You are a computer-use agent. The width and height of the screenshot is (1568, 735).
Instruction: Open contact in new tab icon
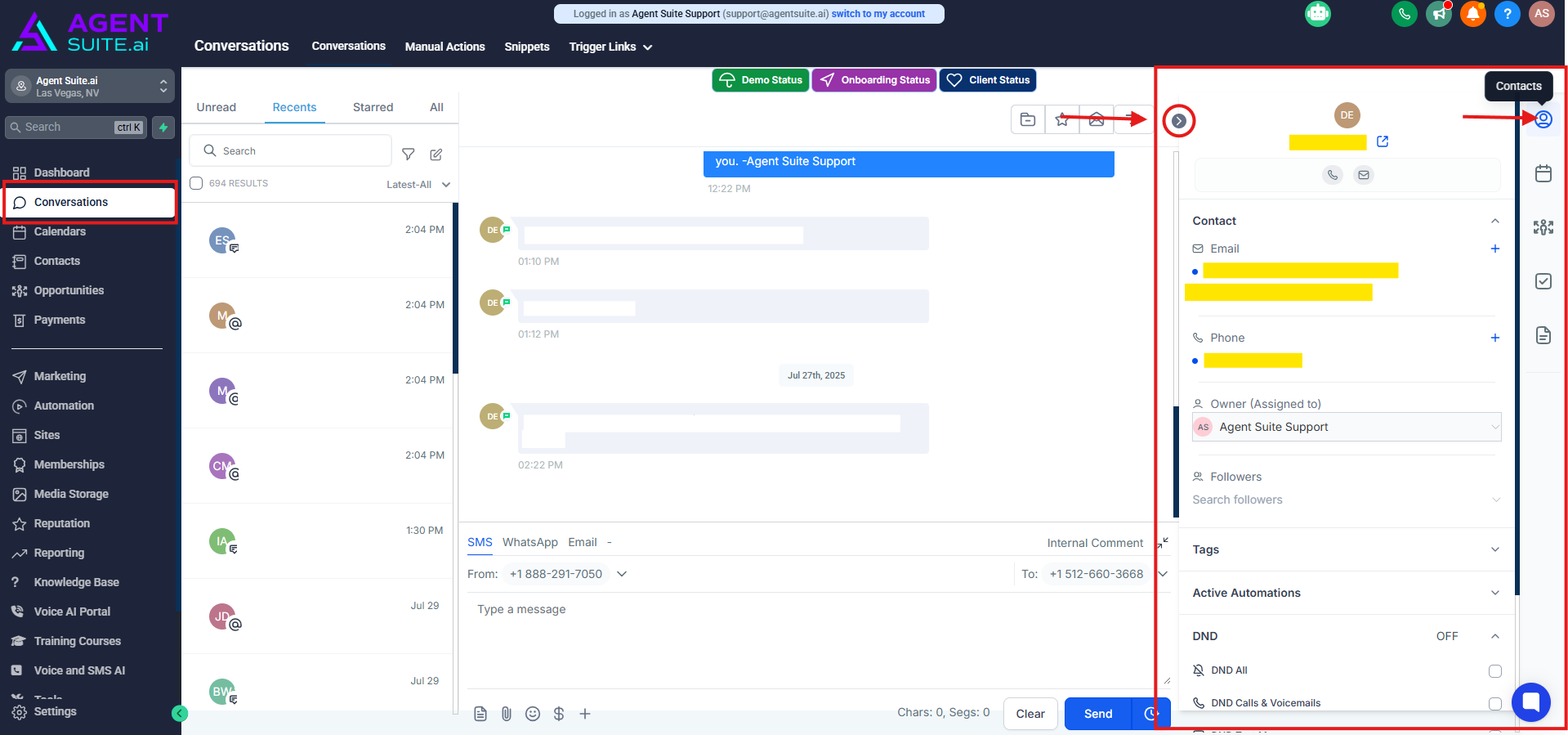[1383, 141]
